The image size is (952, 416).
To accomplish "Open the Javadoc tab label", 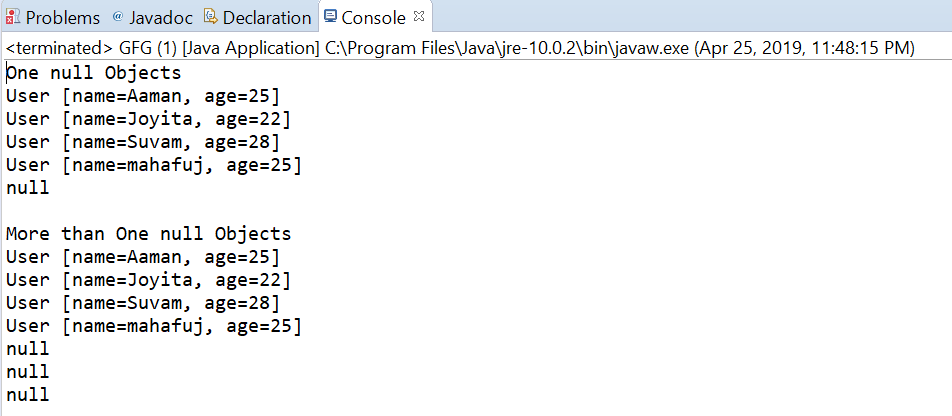I will 159,18.
